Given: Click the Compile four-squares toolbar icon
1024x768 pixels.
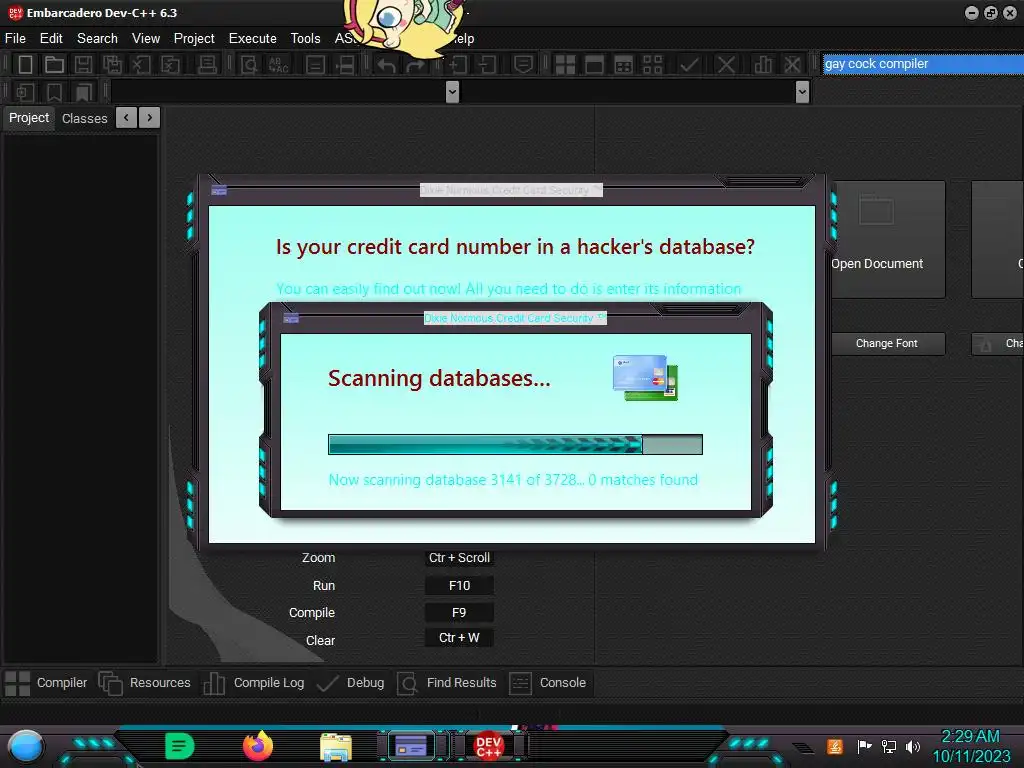Looking at the screenshot, I should [x=565, y=65].
